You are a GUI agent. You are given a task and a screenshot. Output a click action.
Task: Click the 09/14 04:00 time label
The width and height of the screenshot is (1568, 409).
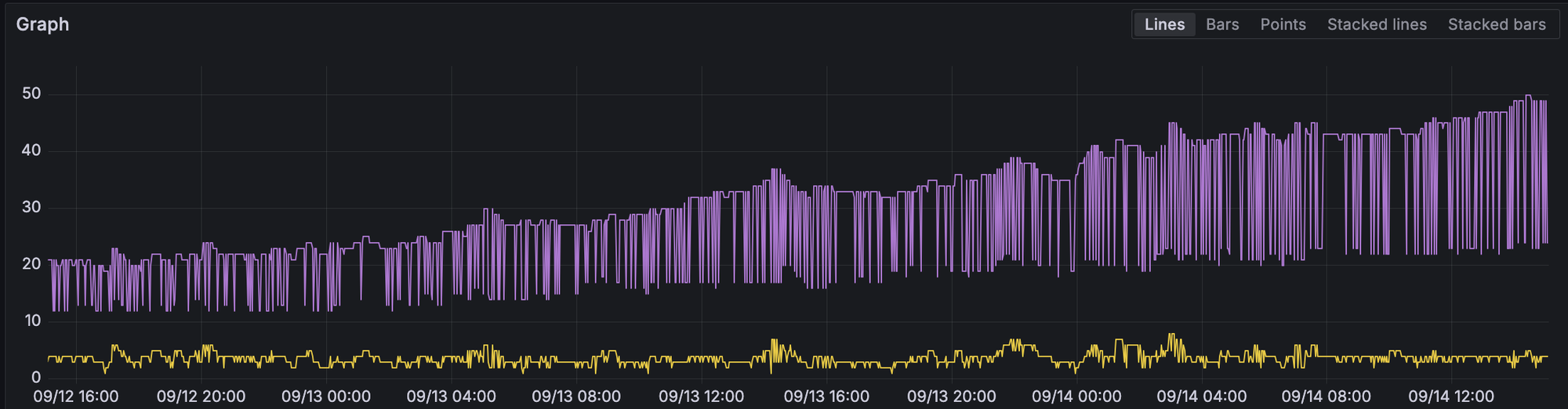1201,396
